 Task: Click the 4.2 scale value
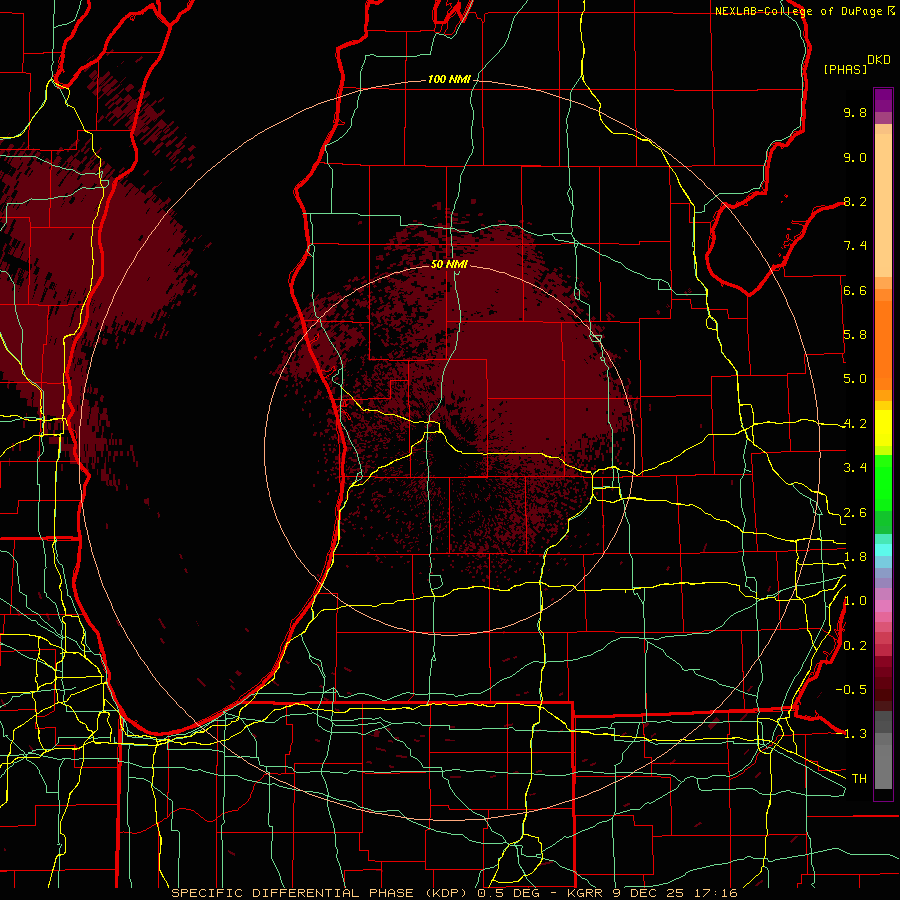click(x=855, y=424)
